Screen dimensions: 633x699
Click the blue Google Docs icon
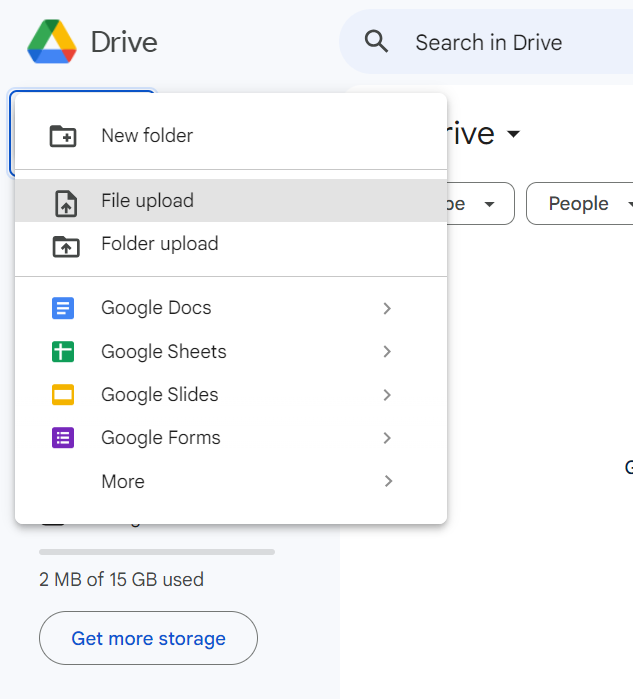63,308
